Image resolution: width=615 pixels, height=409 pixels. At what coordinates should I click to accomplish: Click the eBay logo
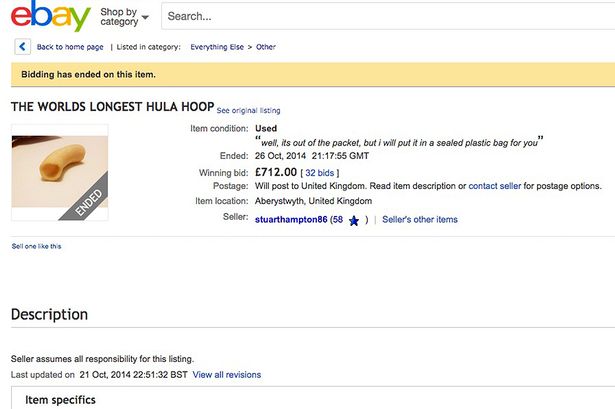coord(50,17)
